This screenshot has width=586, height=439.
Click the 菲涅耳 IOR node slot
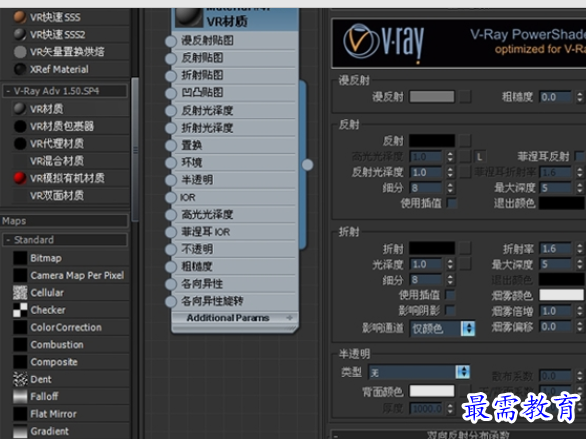point(235,232)
